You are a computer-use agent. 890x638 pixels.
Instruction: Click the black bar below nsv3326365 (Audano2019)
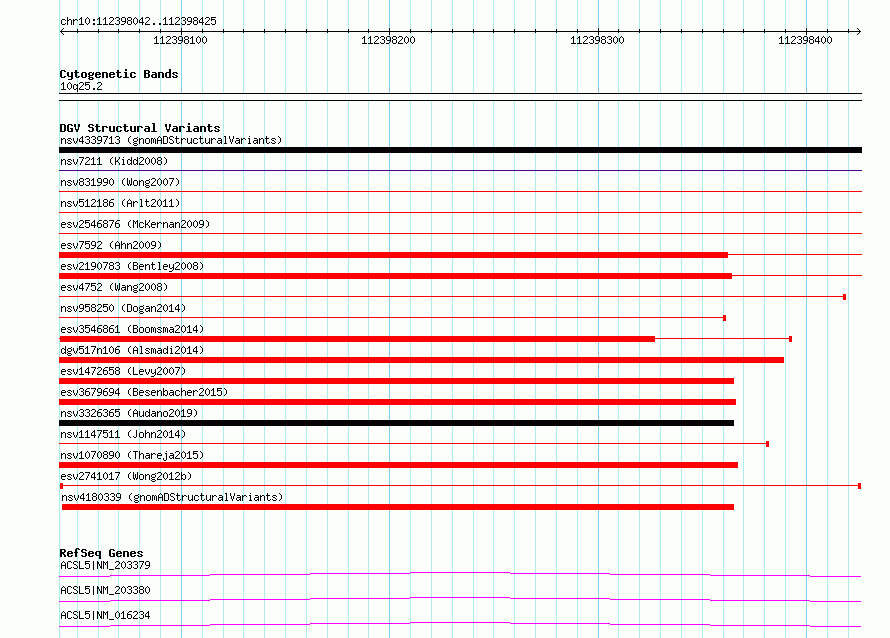click(397, 423)
